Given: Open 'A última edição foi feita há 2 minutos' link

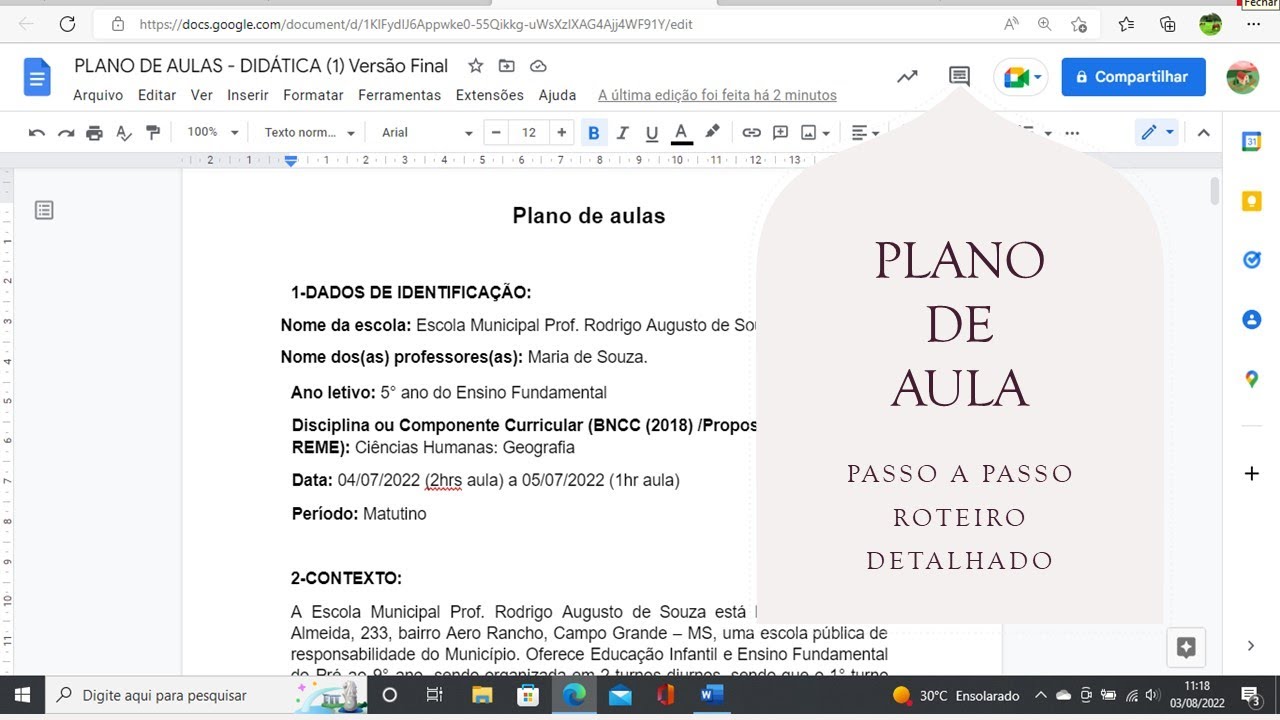Looking at the screenshot, I should (x=717, y=95).
